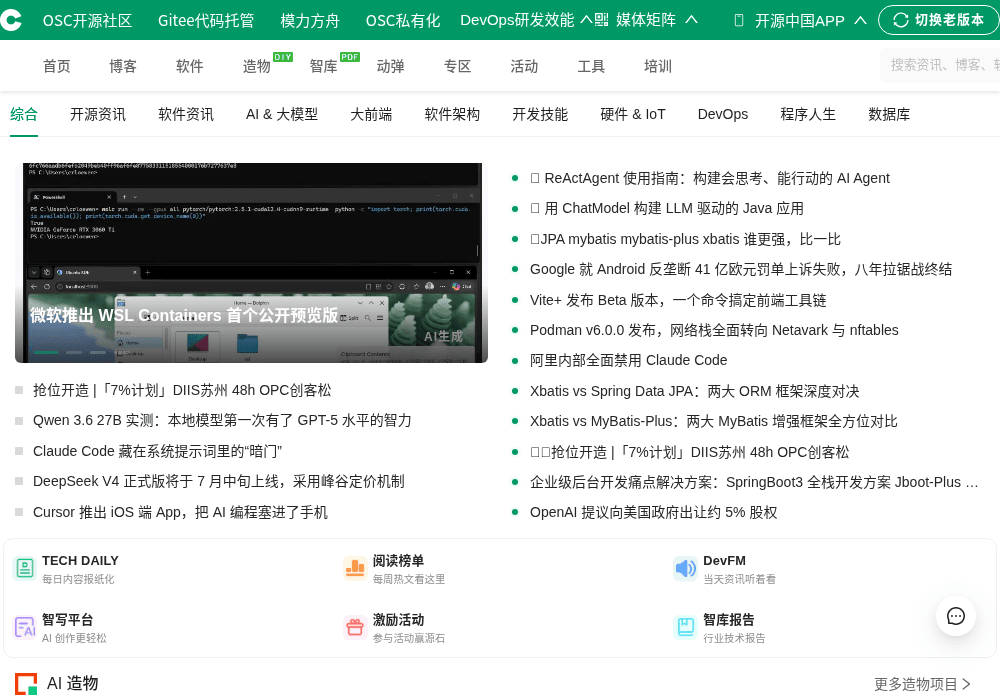The width and height of the screenshot is (1000, 700).
Task: Select the 数据库 tab
Action: (x=889, y=114)
